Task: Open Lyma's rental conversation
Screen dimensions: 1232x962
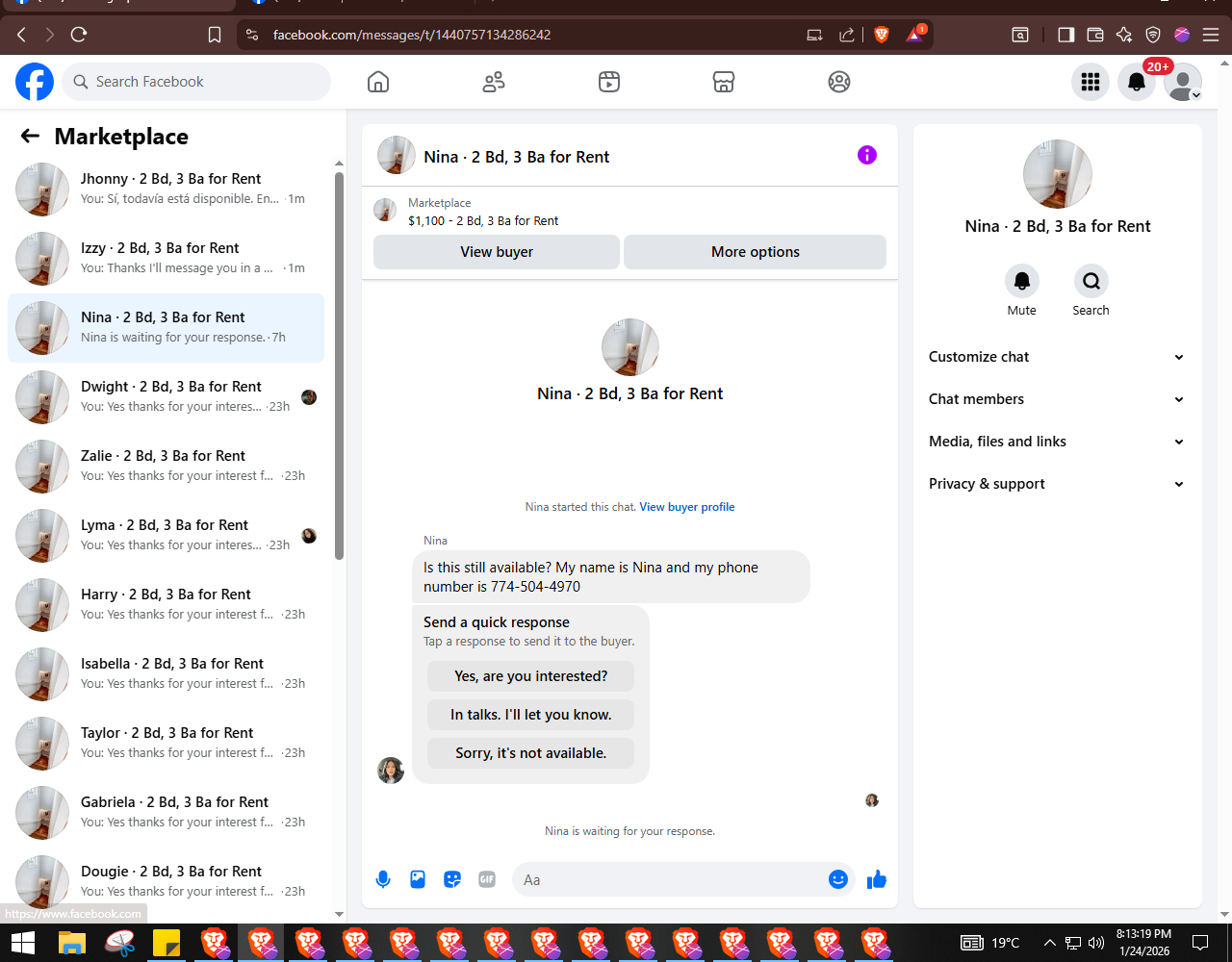Action: click(166, 536)
